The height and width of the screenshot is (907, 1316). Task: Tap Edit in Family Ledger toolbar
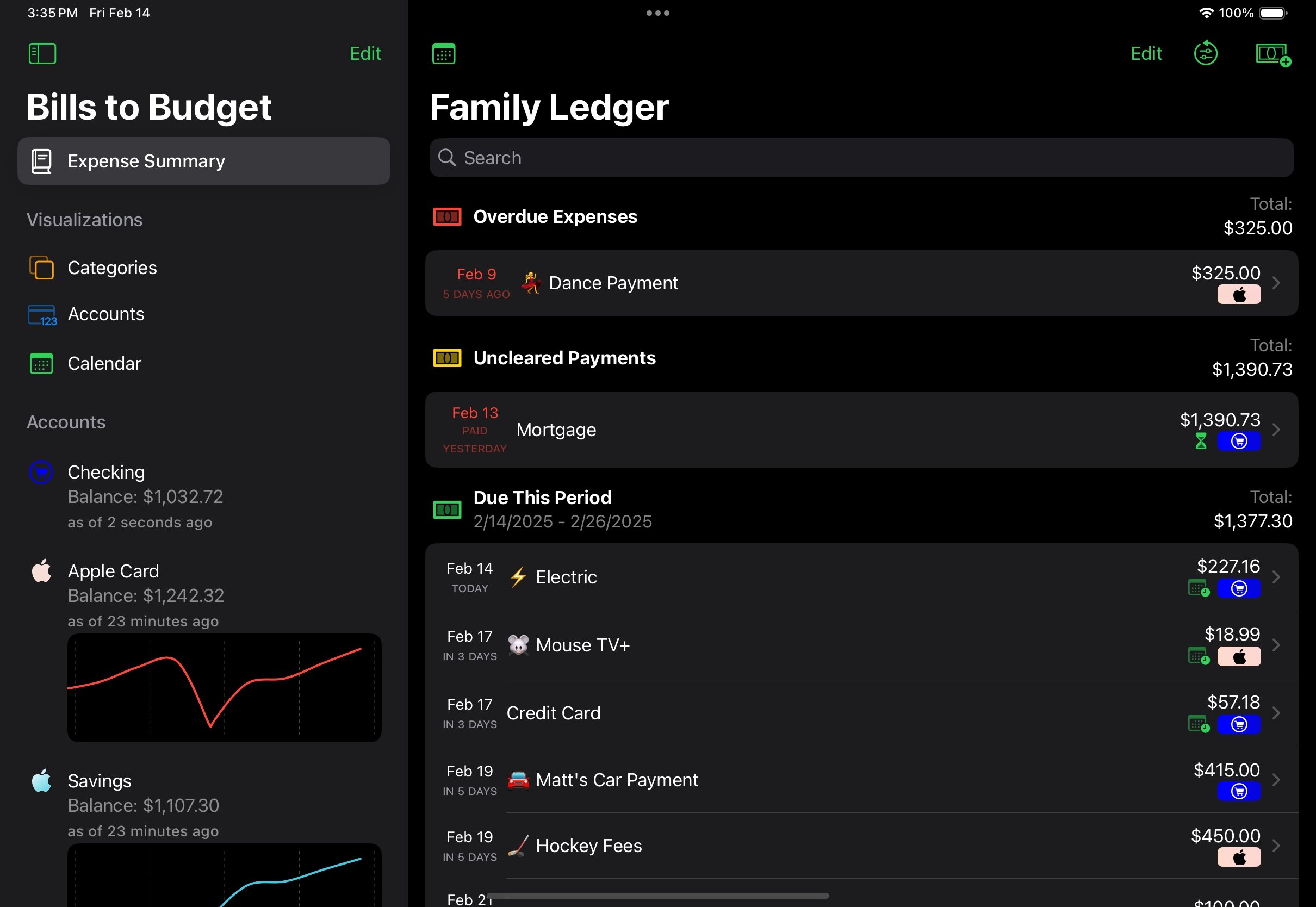tap(1146, 54)
